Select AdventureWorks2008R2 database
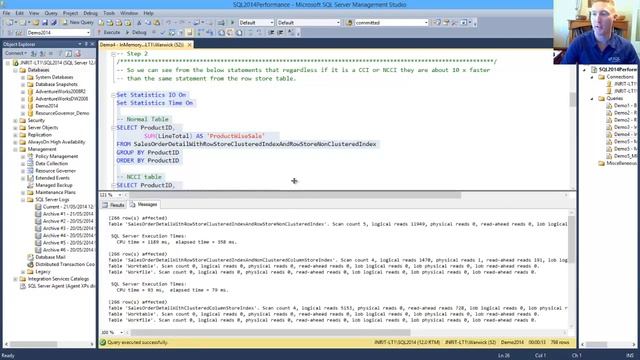Screen dimensions: 640x360 coord(60,91)
